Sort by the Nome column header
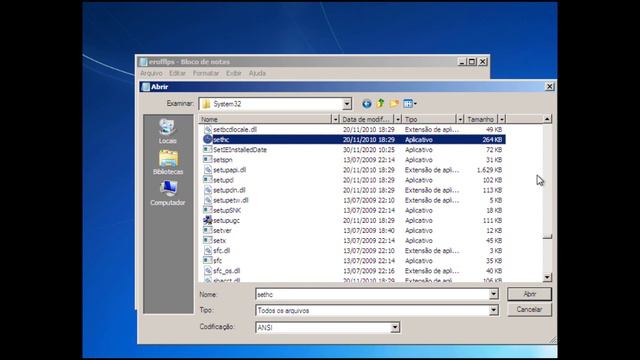 point(265,119)
